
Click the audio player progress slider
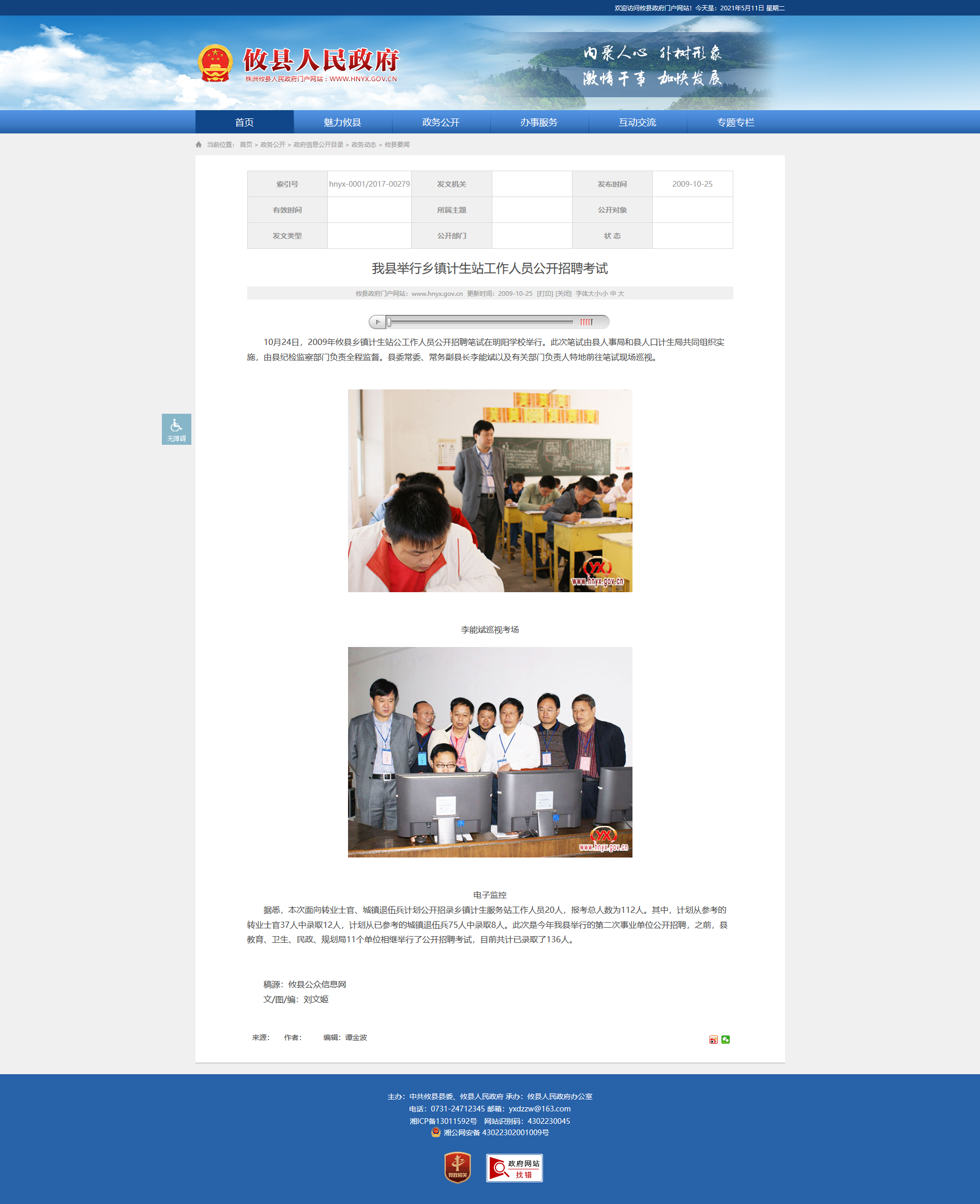pos(480,322)
